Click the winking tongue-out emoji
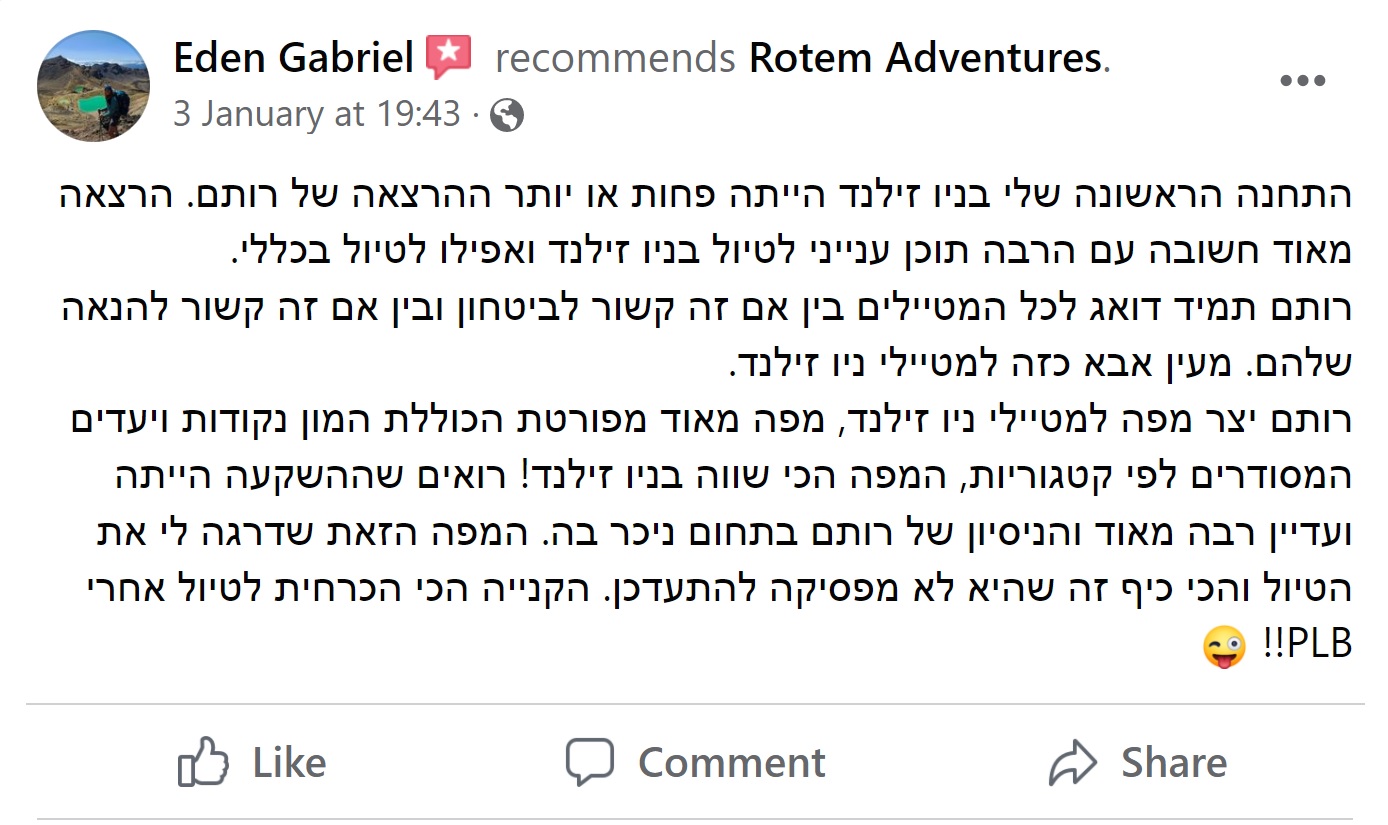This screenshot has height=825, width=1388. pyautogui.click(x=1224, y=647)
